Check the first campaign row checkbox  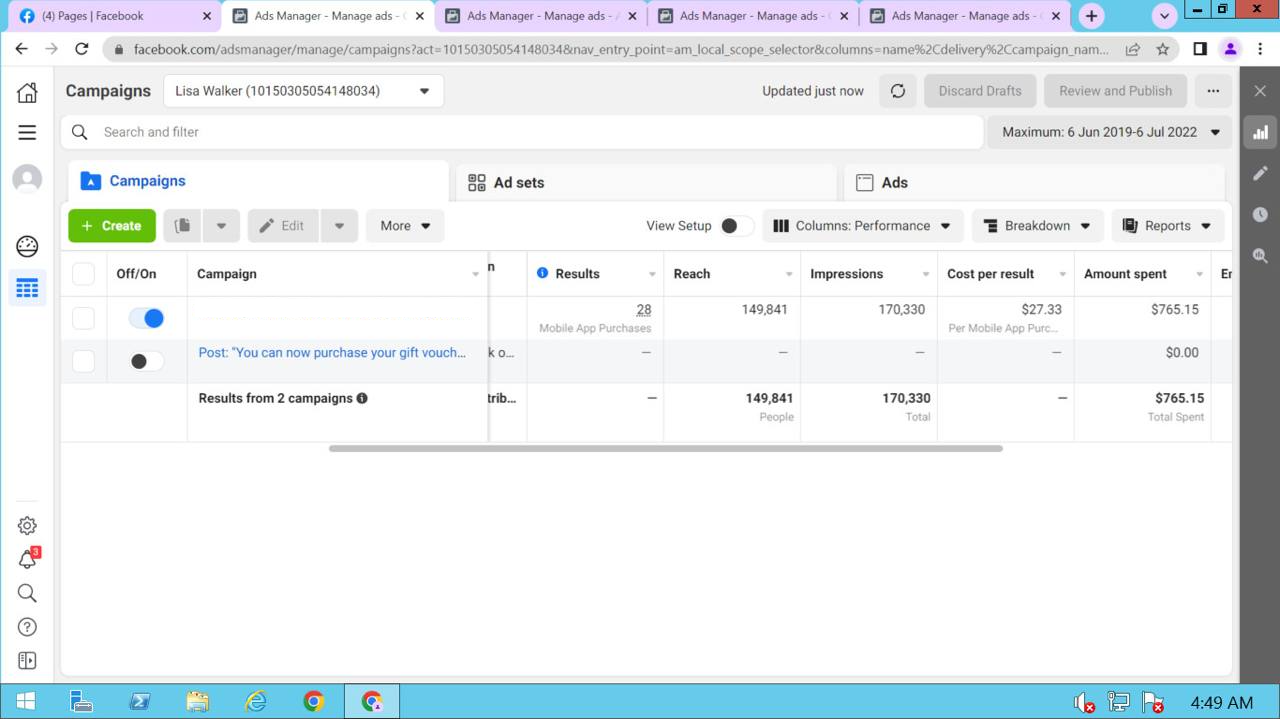point(84,318)
